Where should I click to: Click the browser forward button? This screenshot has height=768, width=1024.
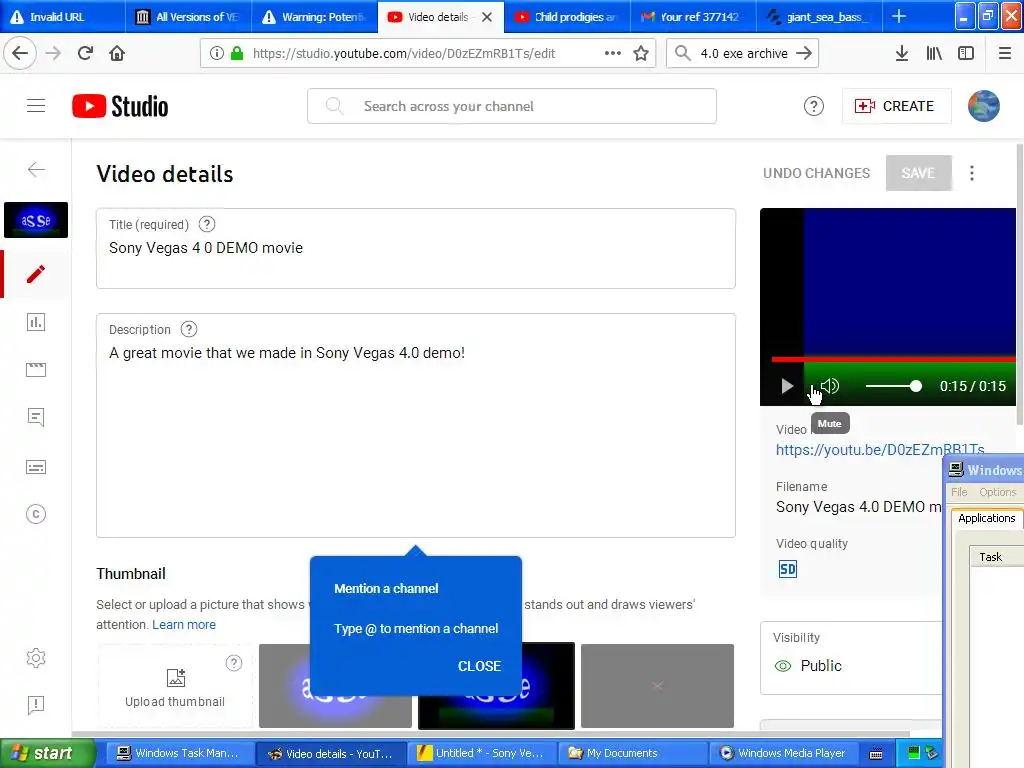pyautogui.click(x=54, y=53)
